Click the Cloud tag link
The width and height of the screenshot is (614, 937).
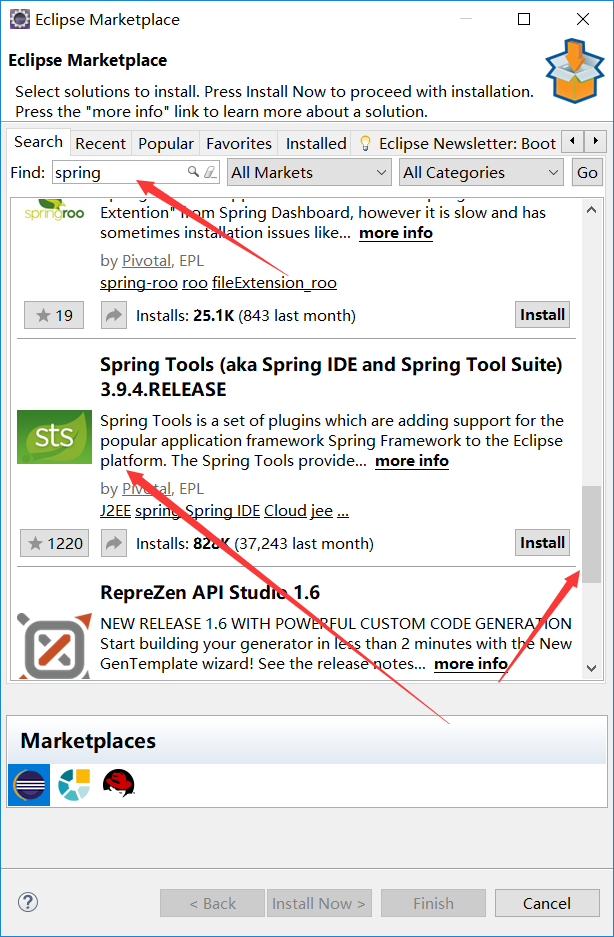pos(285,511)
